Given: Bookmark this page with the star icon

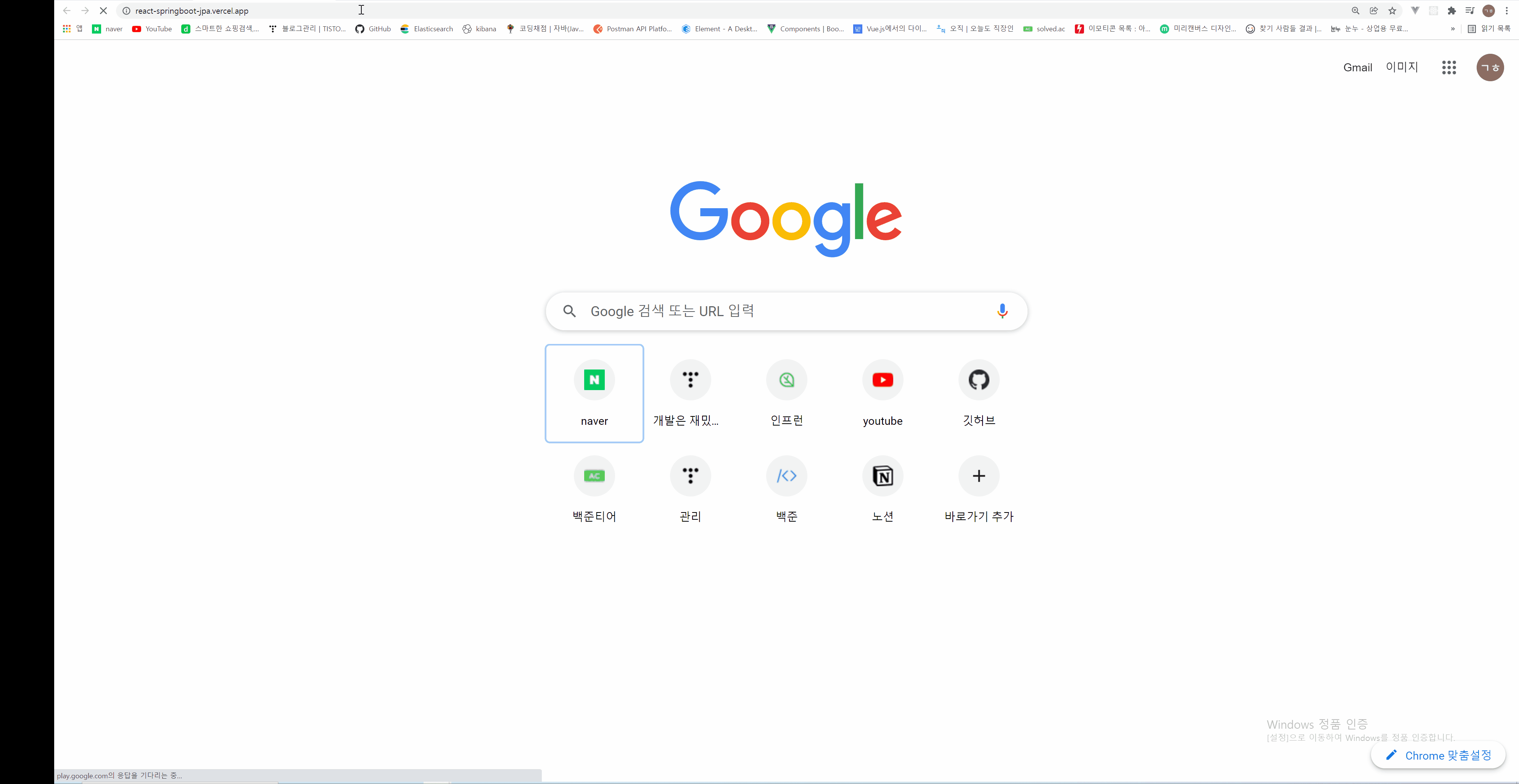Looking at the screenshot, I should tap(1392, 11).
